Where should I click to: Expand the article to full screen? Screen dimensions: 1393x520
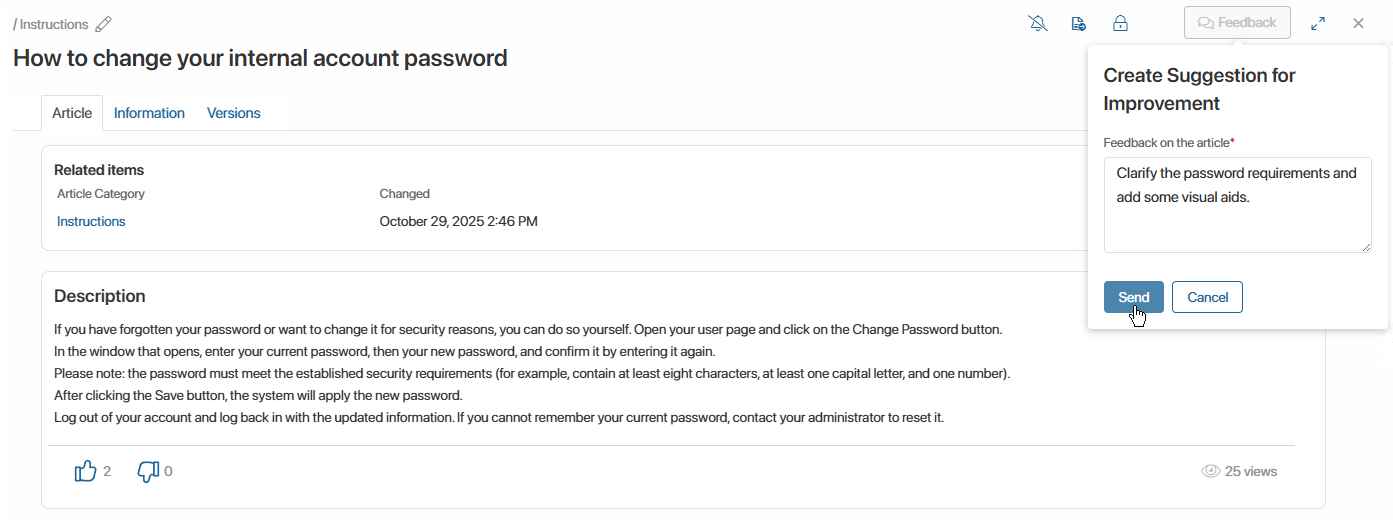(x=1318, y=23)
